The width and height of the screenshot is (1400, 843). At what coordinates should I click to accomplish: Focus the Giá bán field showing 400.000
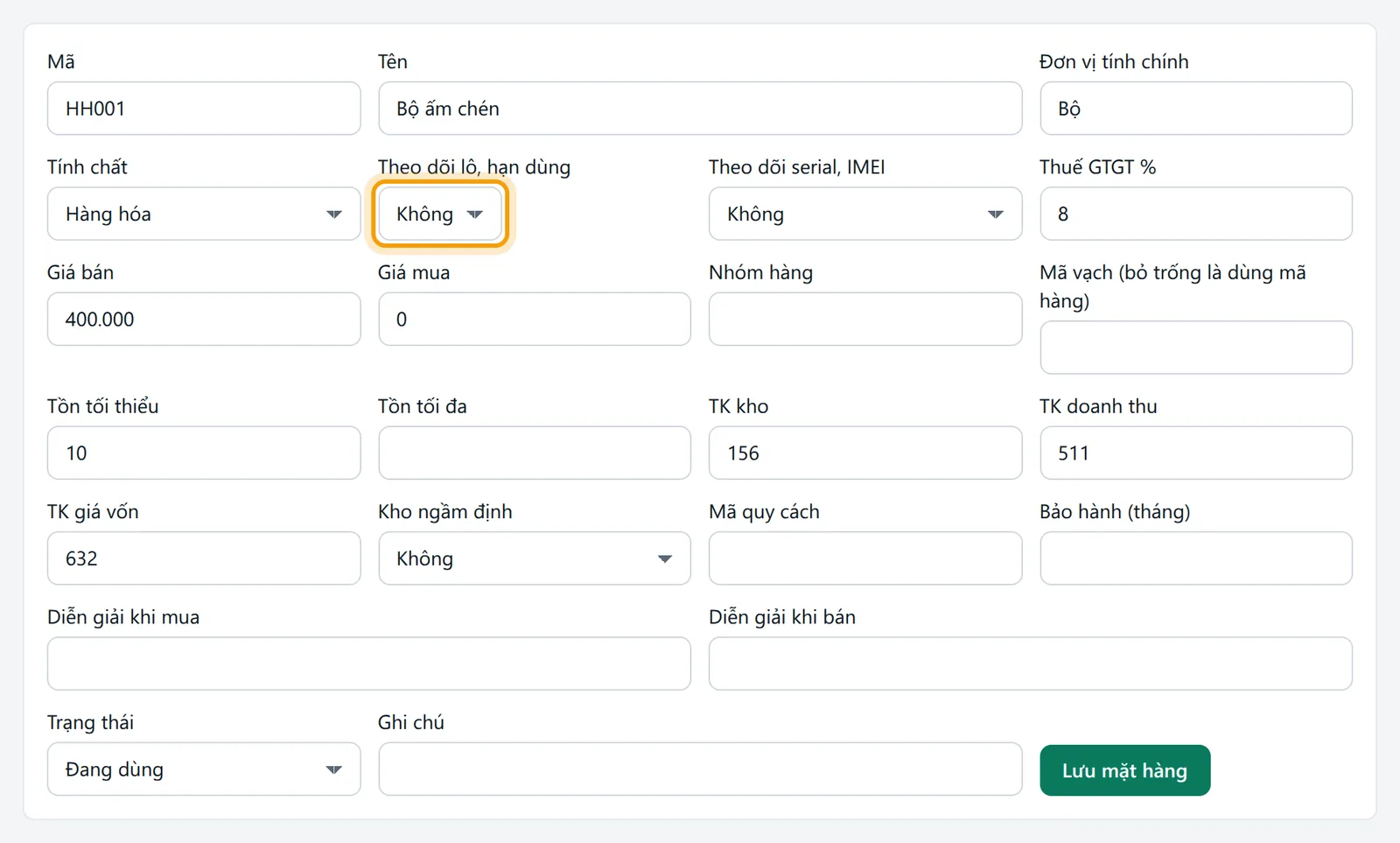[x=204, y=320]
